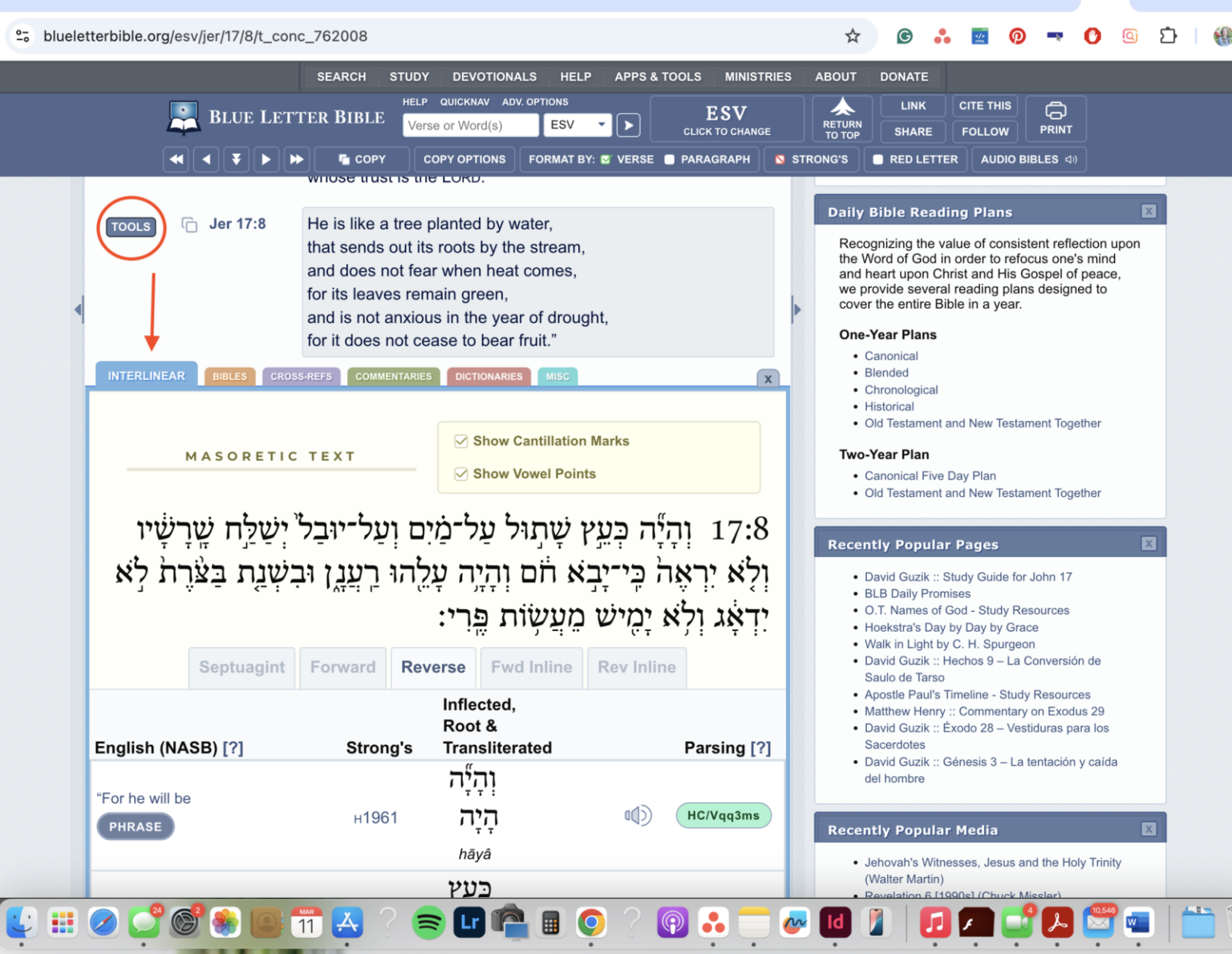Open the Pinterest extension icon
The width and height of the screenshot is (1232, 954).
point(1017,36)
